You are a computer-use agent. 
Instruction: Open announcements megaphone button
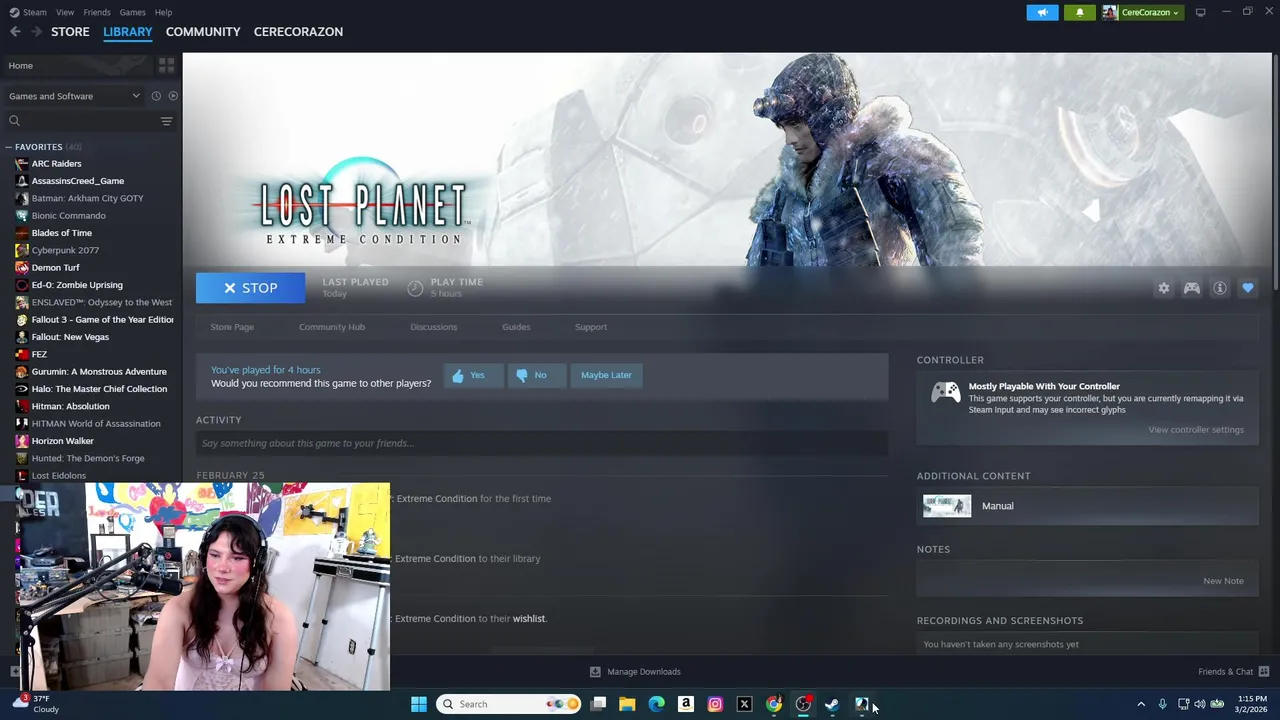pos(1042,12)
